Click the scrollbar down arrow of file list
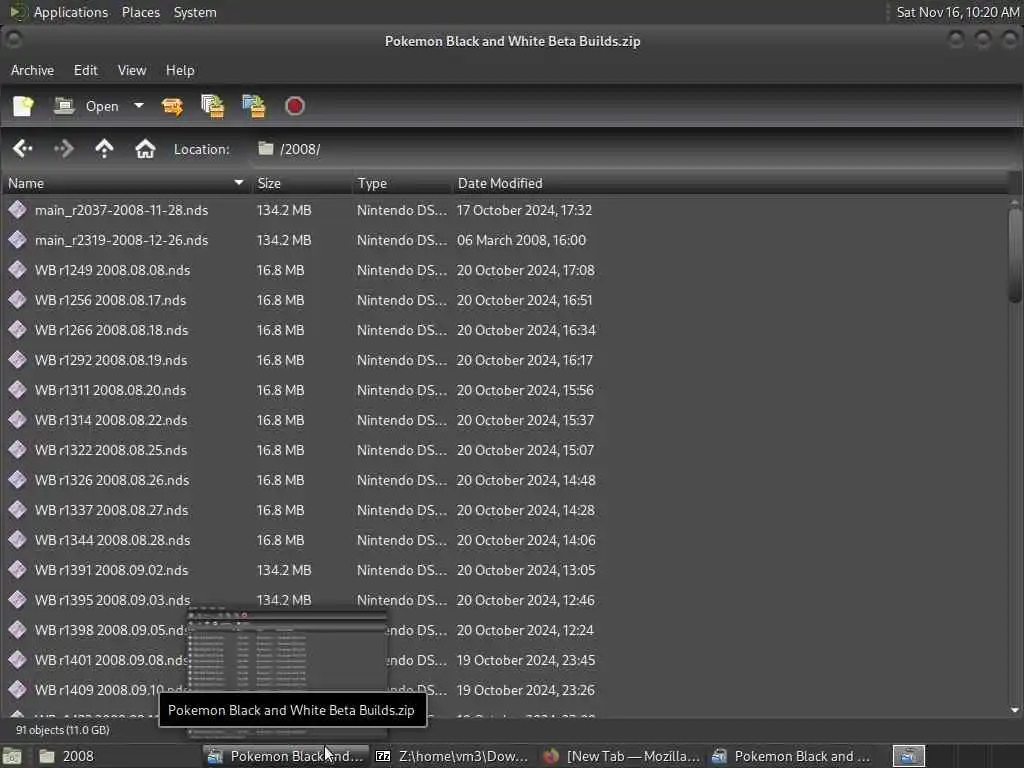 [x=1015, y=710]
